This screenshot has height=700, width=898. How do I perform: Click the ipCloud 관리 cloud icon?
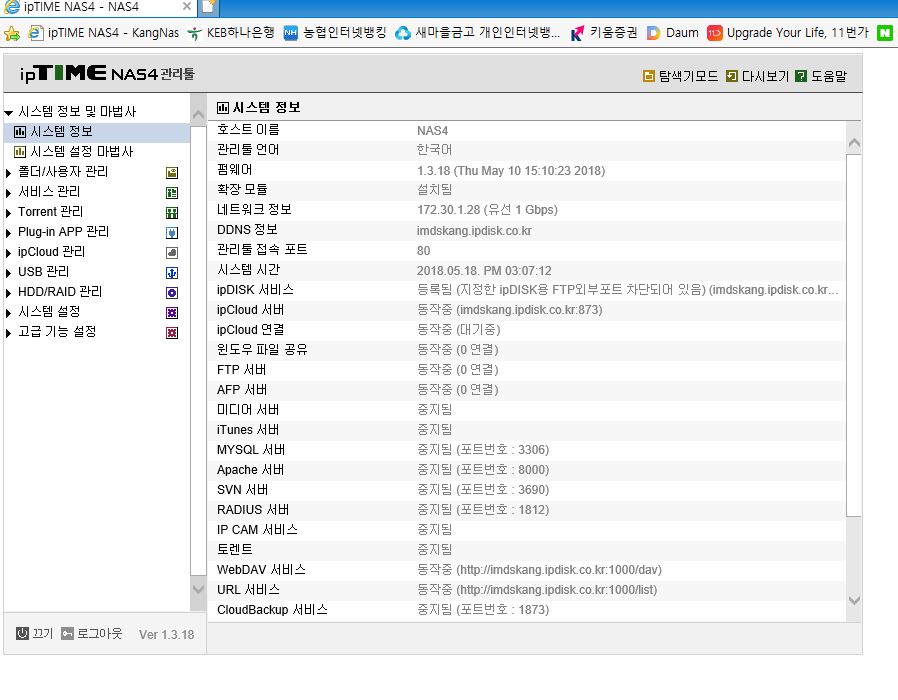(172, 253)
